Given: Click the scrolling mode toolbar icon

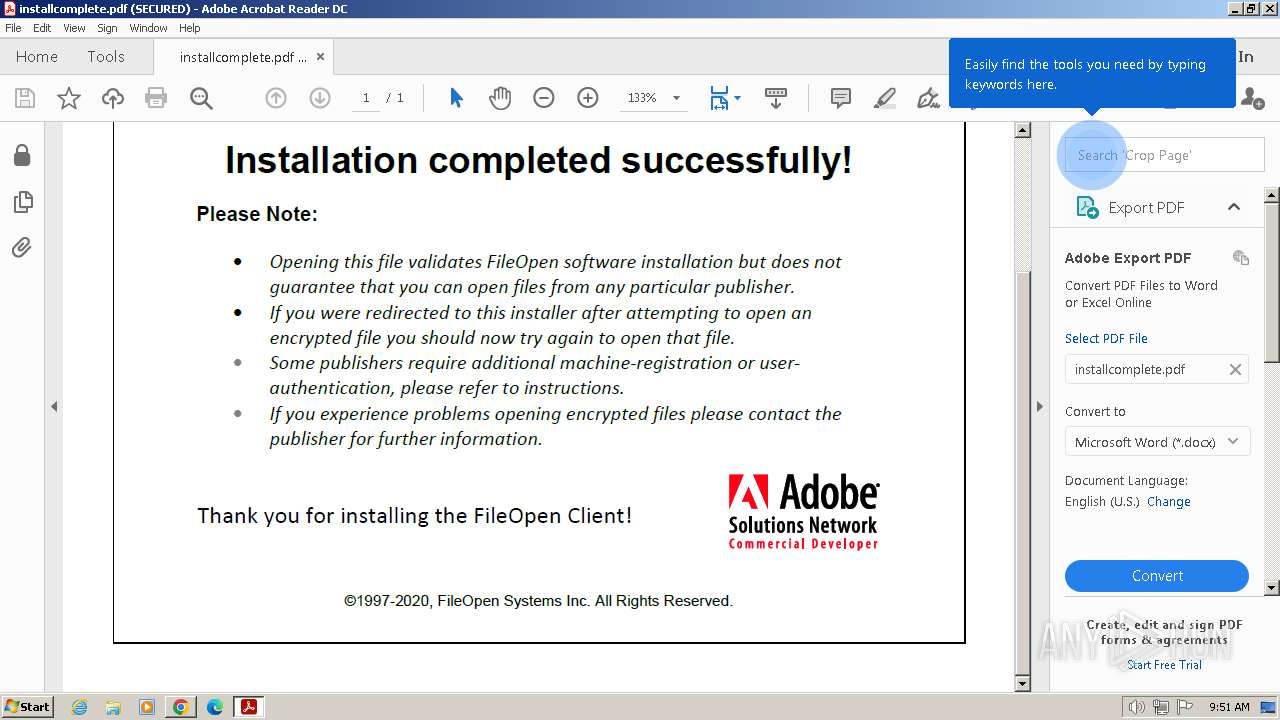Looking at the screenshot, I should click(776, 98).
